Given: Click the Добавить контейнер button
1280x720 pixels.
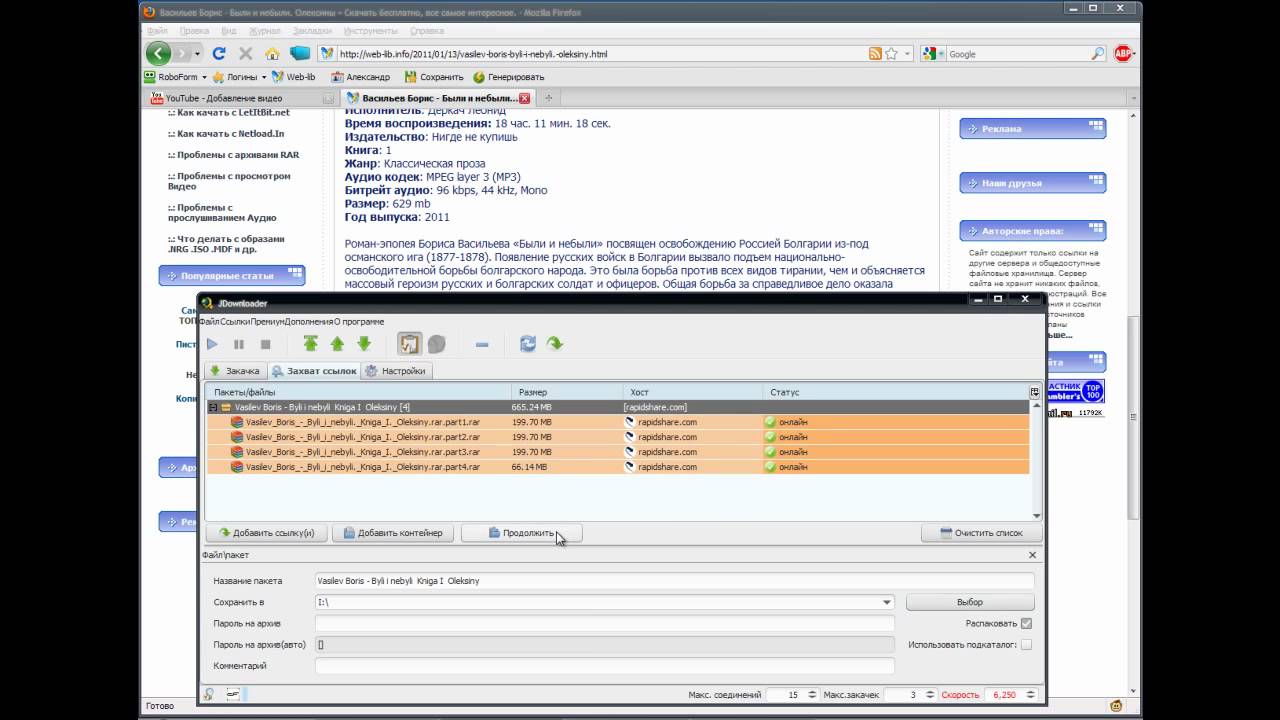Looking at the screenshot, I should pos(393,533).
